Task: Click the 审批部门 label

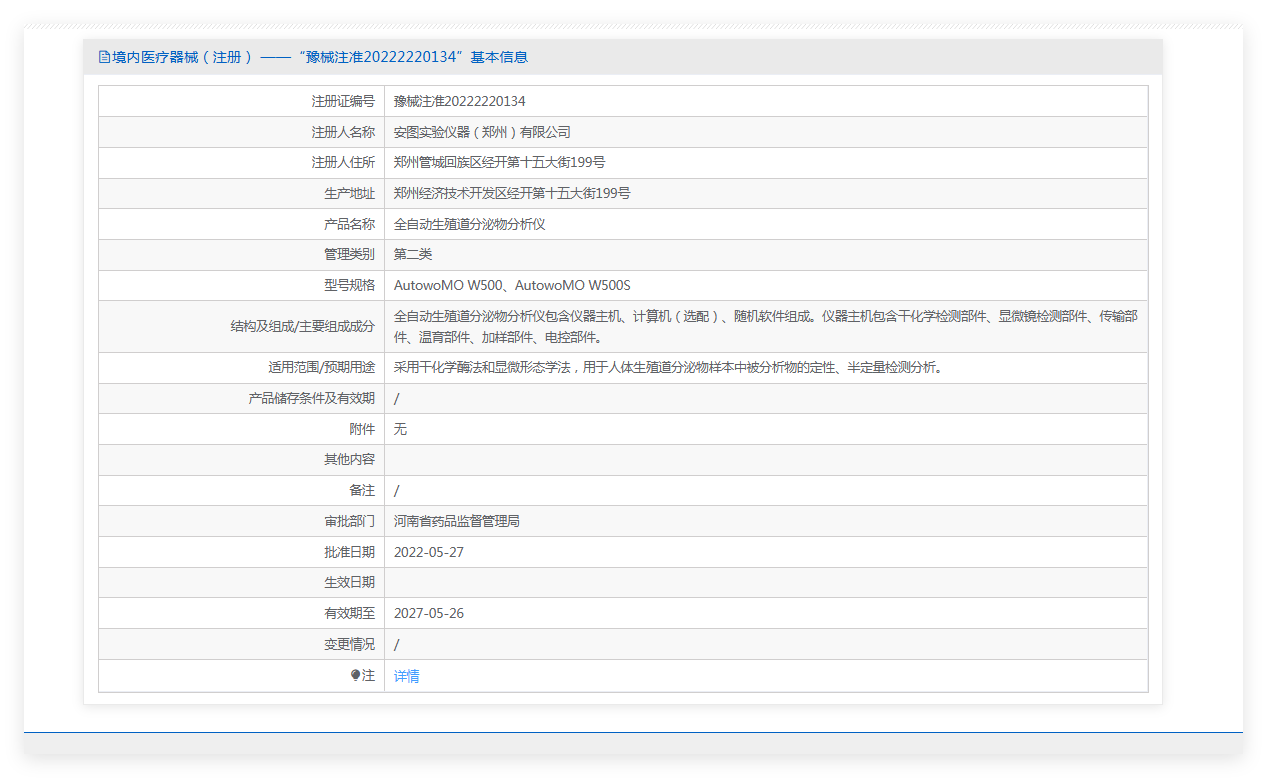Action: coord(349,521)
